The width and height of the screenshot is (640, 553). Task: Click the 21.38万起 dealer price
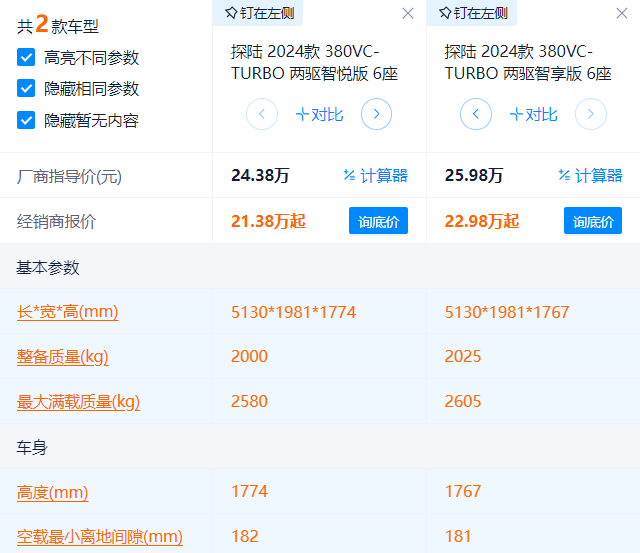click(x=268, y=221)
